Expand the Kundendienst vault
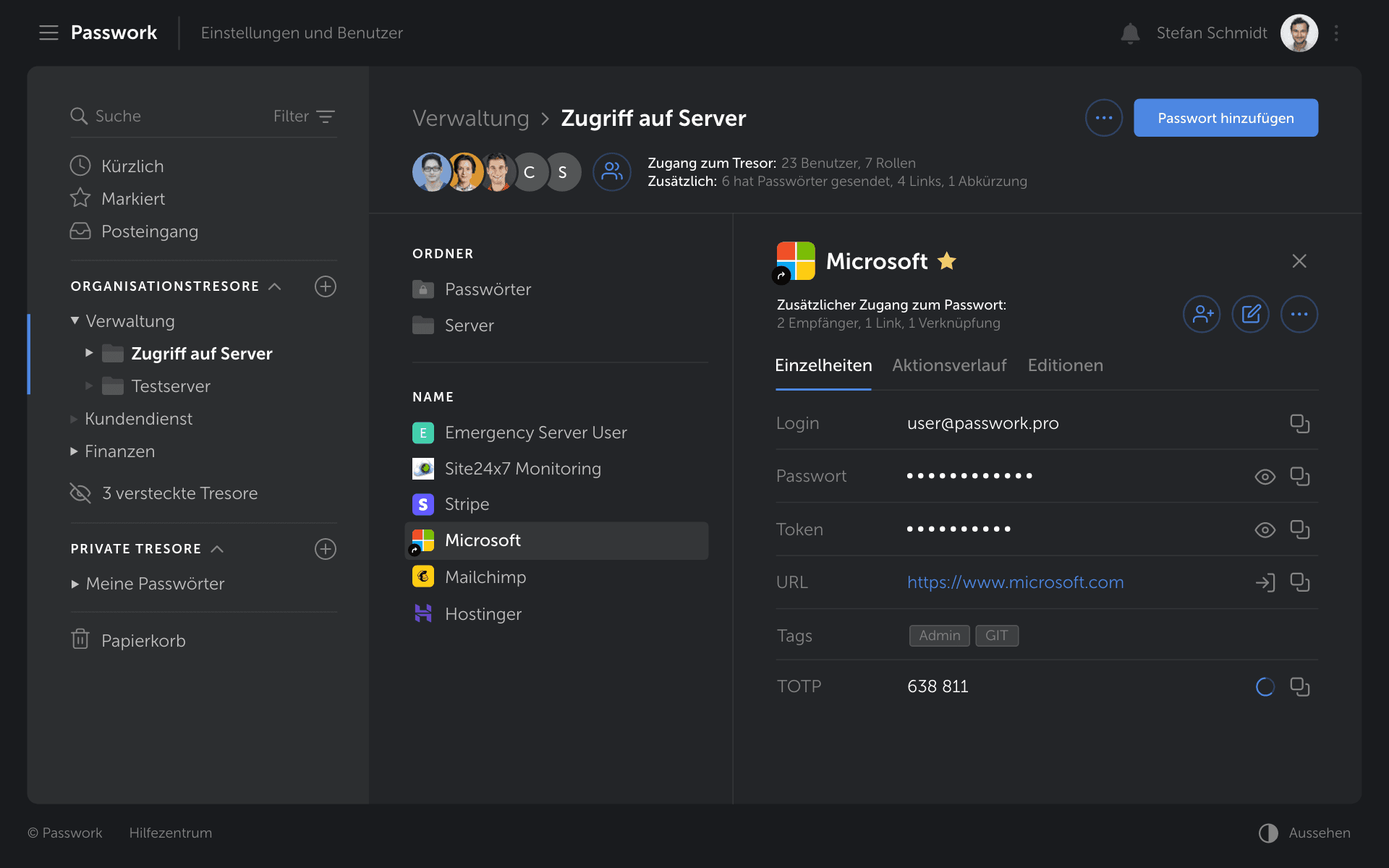Screen dimensions: 1389x868 pyautogui.click(x=74, y=419)
